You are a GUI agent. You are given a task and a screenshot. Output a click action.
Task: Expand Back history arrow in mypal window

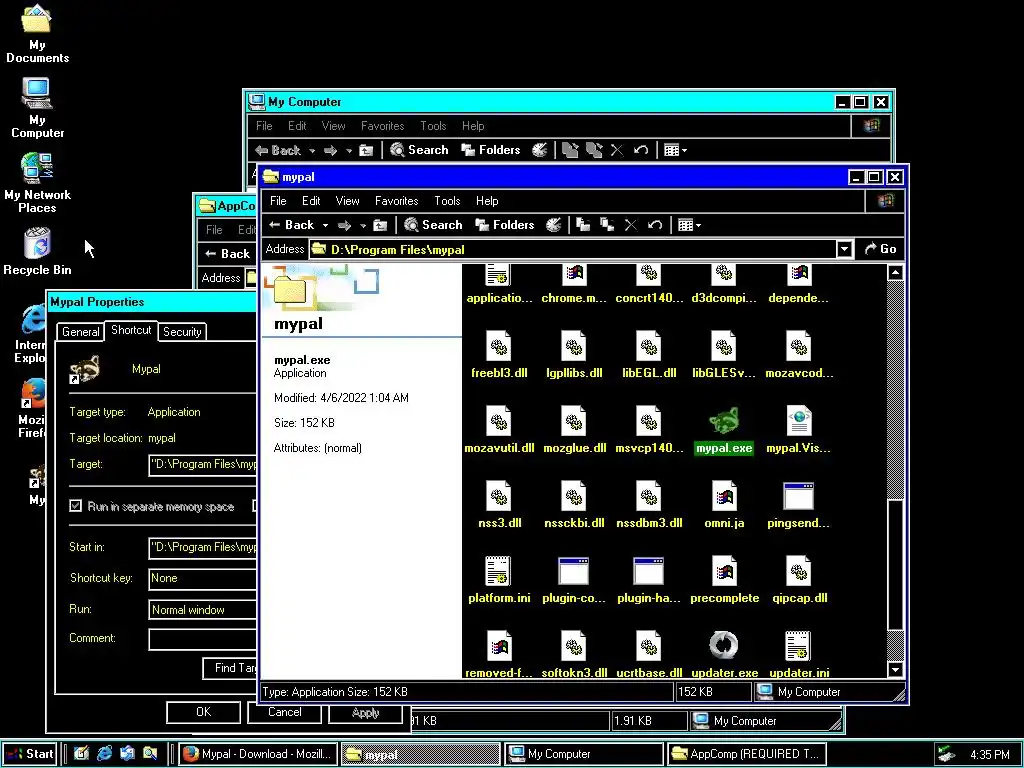pos(325,226)
